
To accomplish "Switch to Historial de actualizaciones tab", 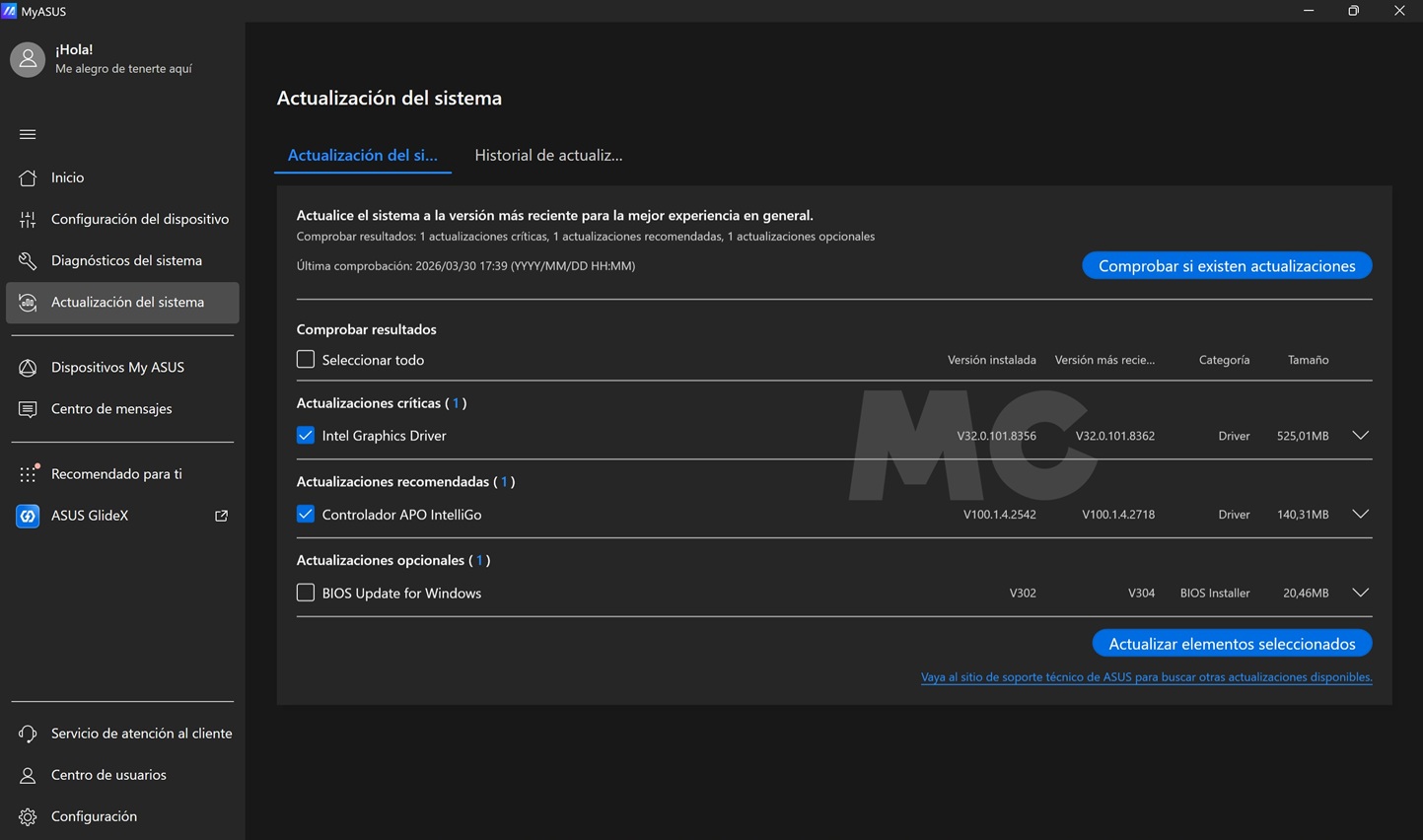I will point(548,155).
